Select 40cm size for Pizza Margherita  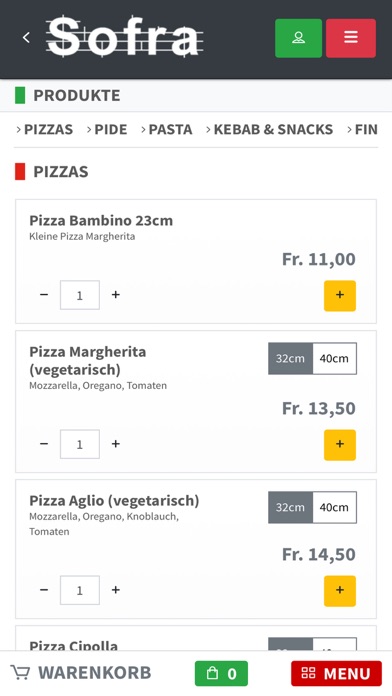pos(334,358)
